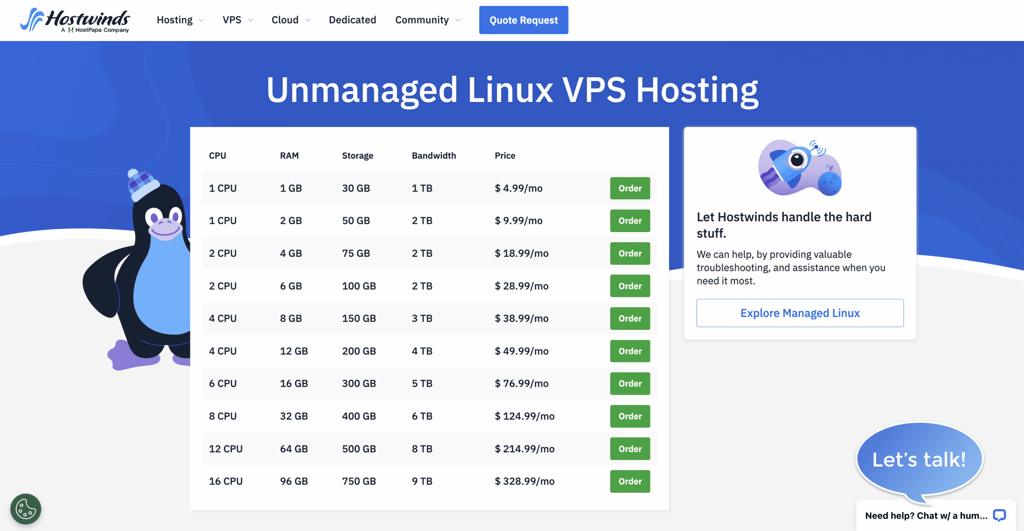Click the $ 76.99/mo price
Viewport: 1024px width, 531px height.
tap(522, 384)
